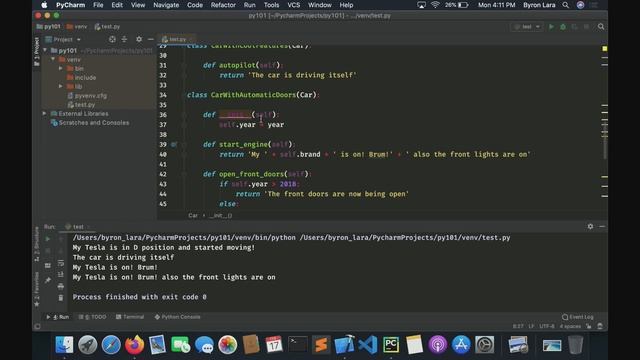Click test.py in the navigation bar

pos(107,27)
